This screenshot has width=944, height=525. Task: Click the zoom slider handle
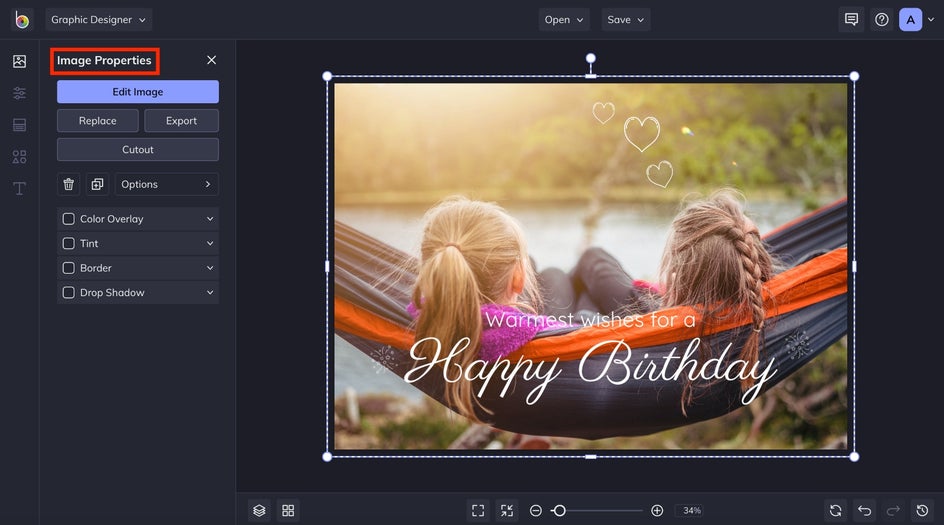coord(559,511)
